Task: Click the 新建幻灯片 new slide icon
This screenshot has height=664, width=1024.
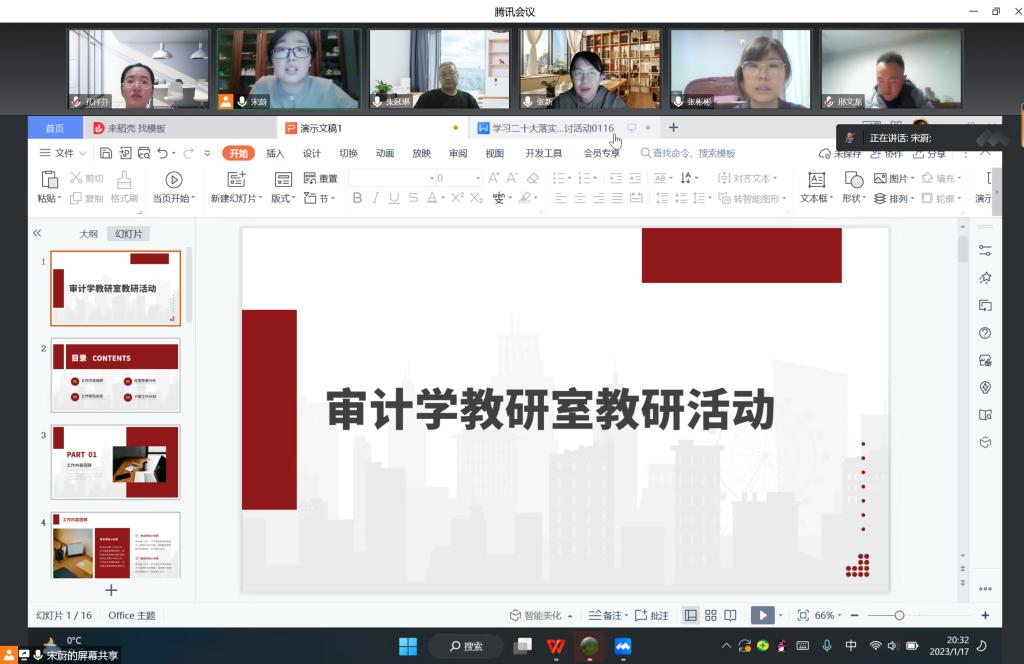Action: pos(236,180)
